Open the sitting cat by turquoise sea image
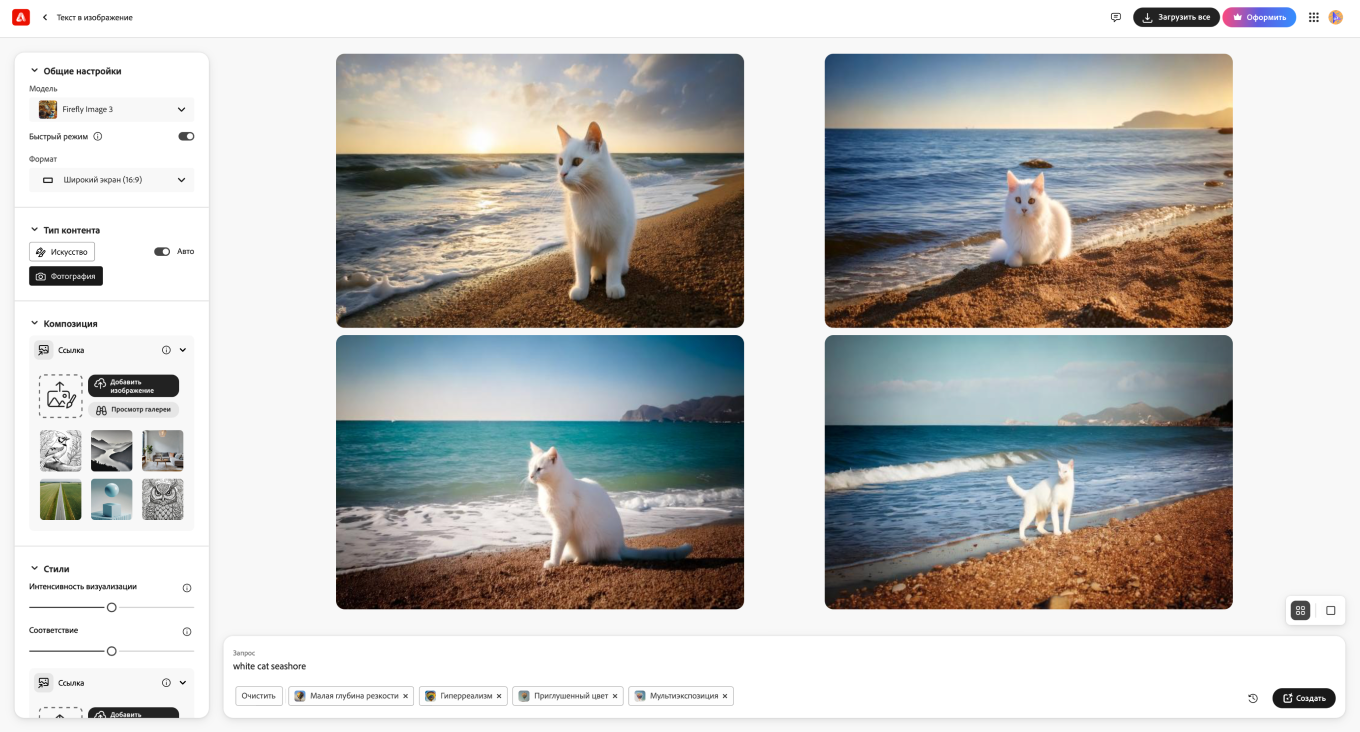Viewport: 1360px width, 732px height. 540,472
